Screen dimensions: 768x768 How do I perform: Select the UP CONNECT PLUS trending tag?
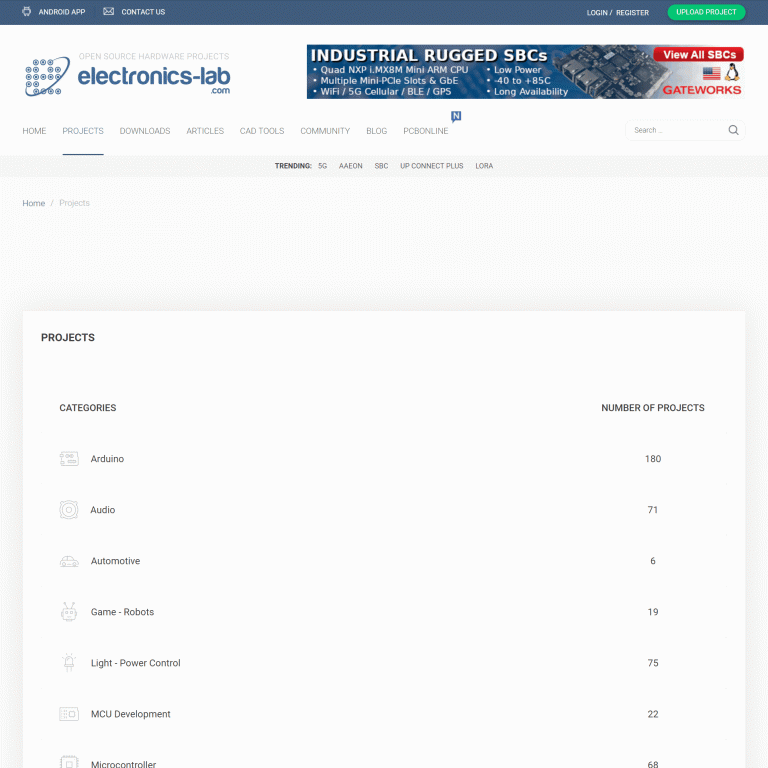pyautogui.click(x=431, y=166)
